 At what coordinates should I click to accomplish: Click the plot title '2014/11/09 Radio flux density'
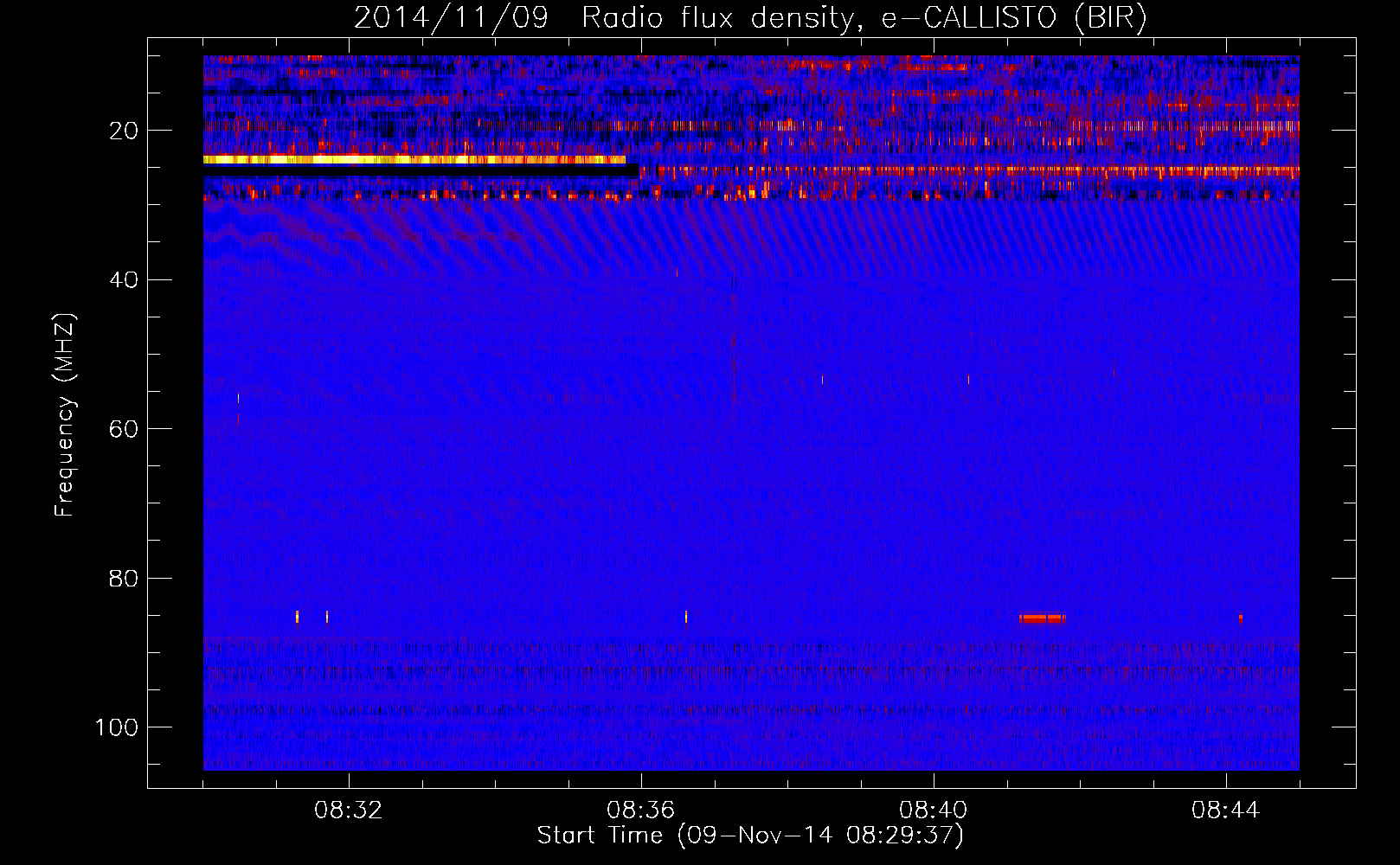(750, 17)
